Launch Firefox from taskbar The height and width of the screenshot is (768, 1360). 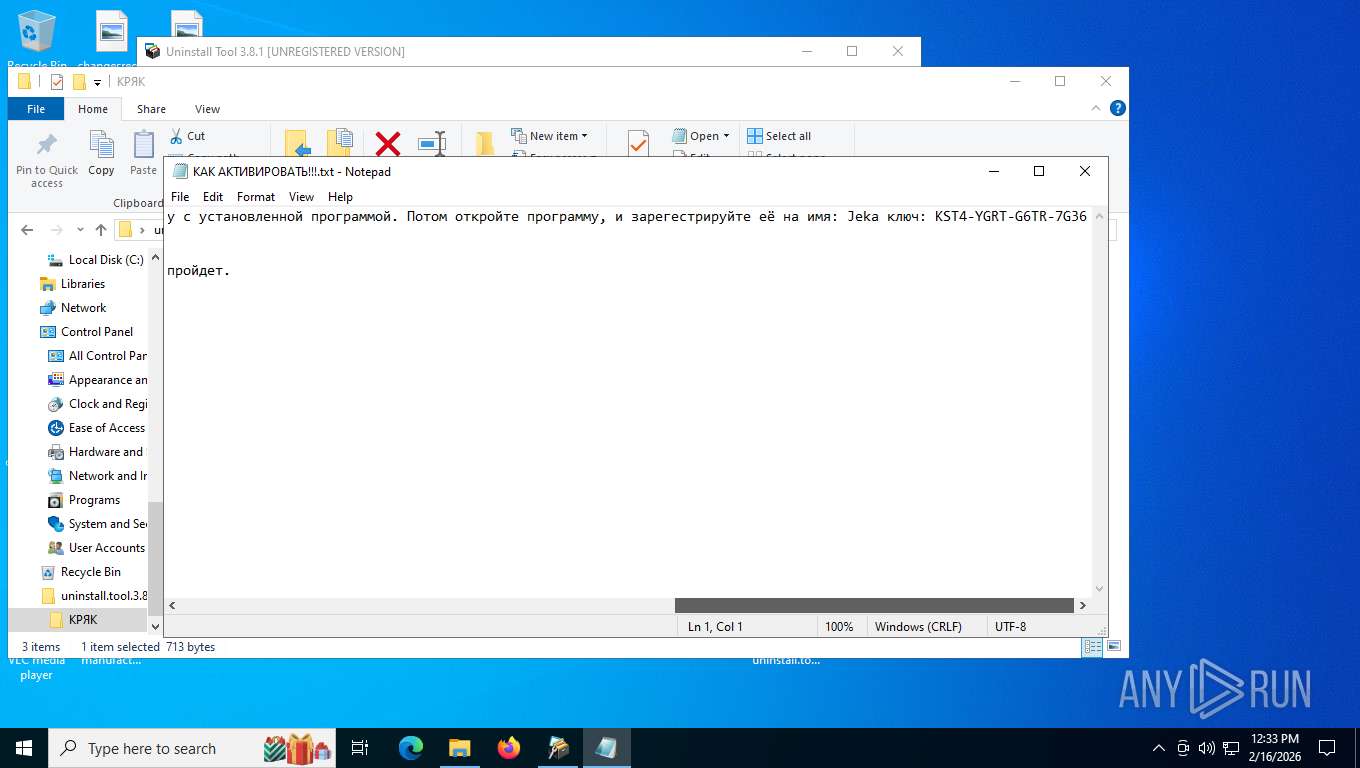(509, 748)
